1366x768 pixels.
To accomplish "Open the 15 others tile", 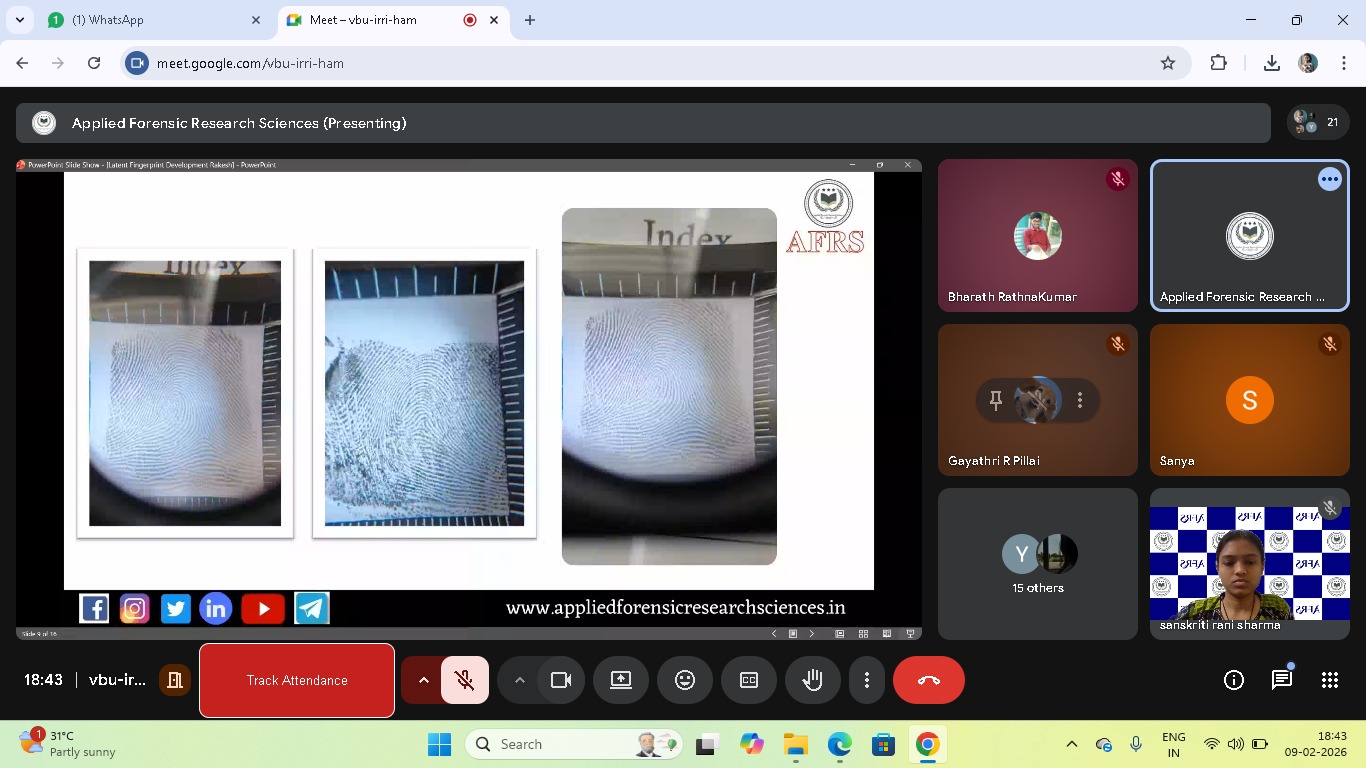I will (x=1038, y=564).
